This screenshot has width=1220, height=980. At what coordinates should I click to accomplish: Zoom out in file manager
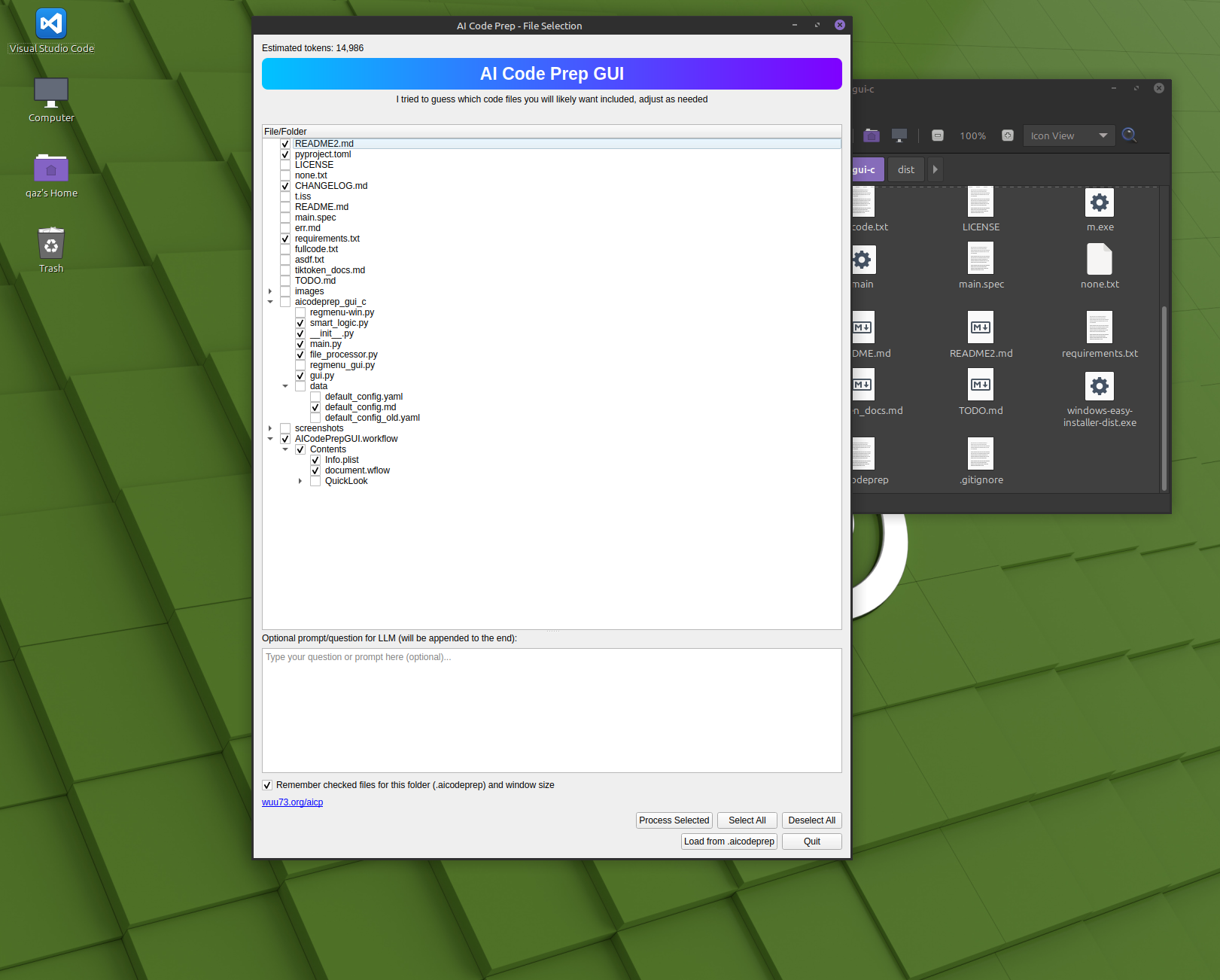click(x=938, y=135)
